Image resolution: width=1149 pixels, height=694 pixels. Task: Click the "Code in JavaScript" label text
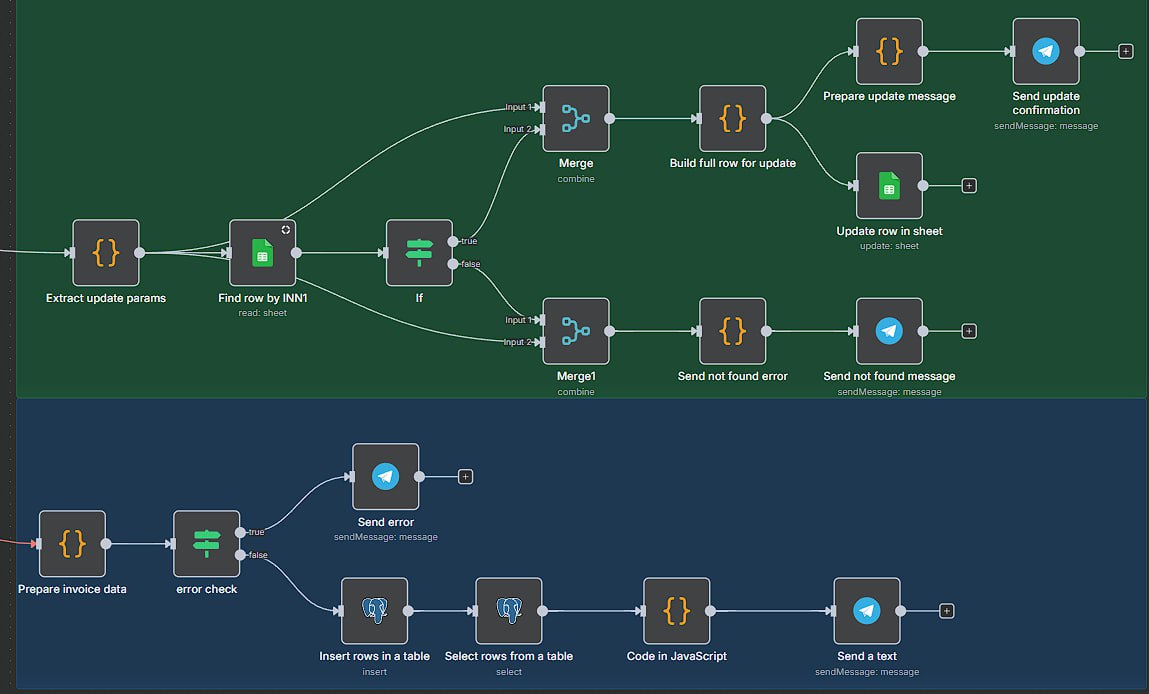(676, 656)
